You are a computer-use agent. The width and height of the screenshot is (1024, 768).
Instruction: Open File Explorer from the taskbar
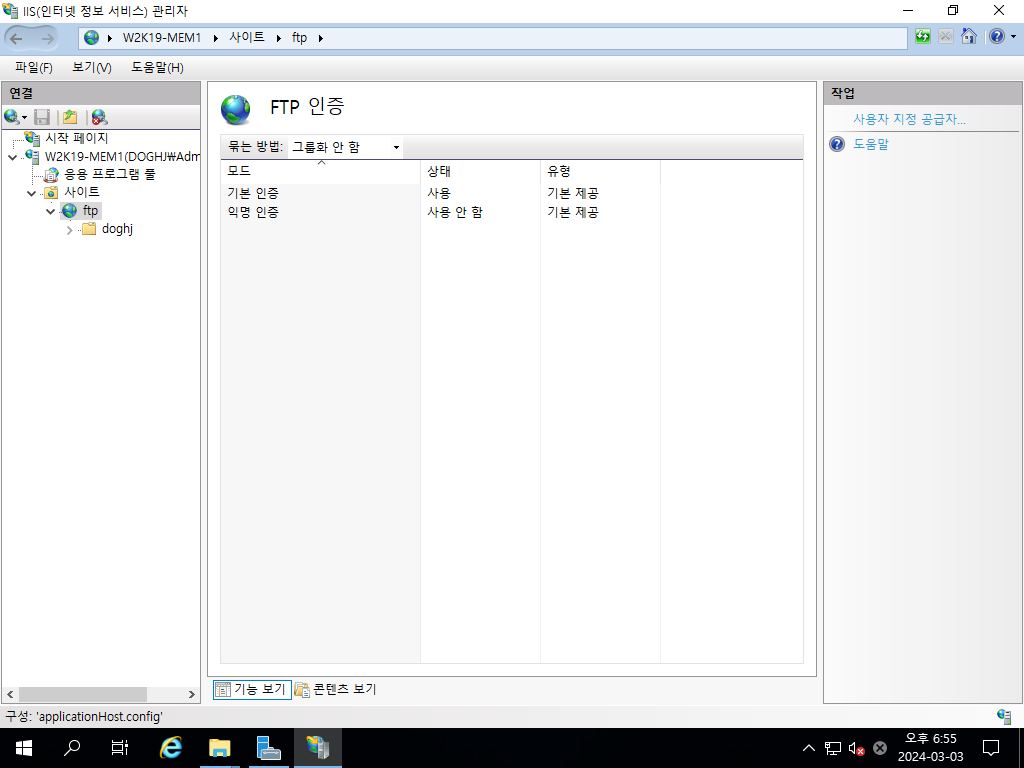[x=219, y=748]
